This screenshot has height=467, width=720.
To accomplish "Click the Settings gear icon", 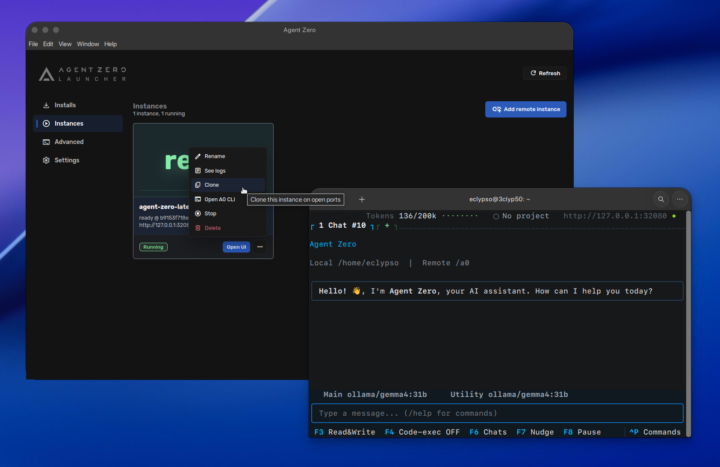I will [46, 160].
